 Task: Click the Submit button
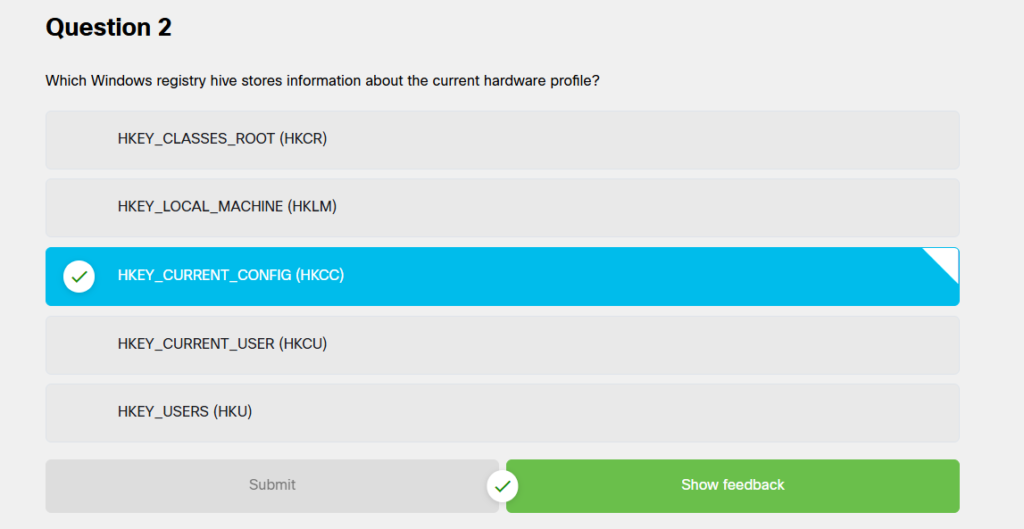click(x=272, y=486)
